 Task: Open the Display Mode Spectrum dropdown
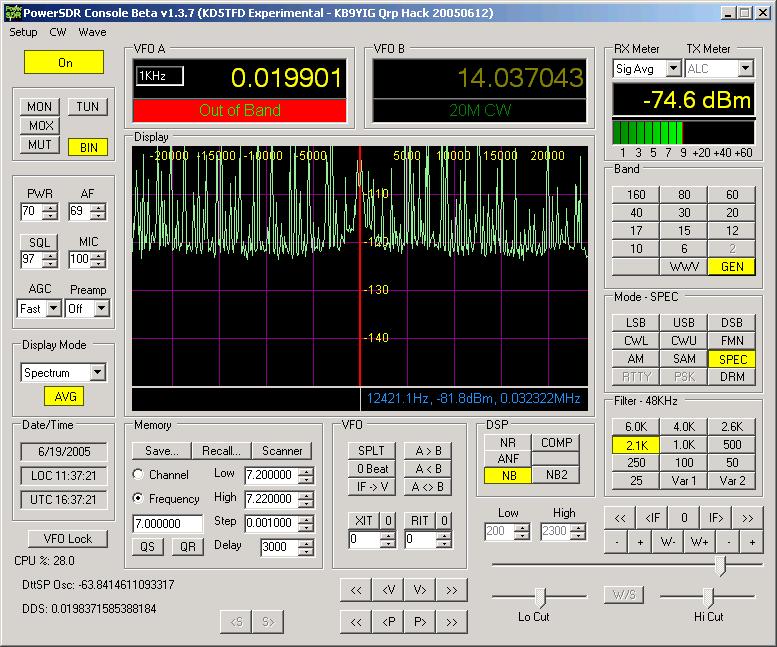point(97,373)
